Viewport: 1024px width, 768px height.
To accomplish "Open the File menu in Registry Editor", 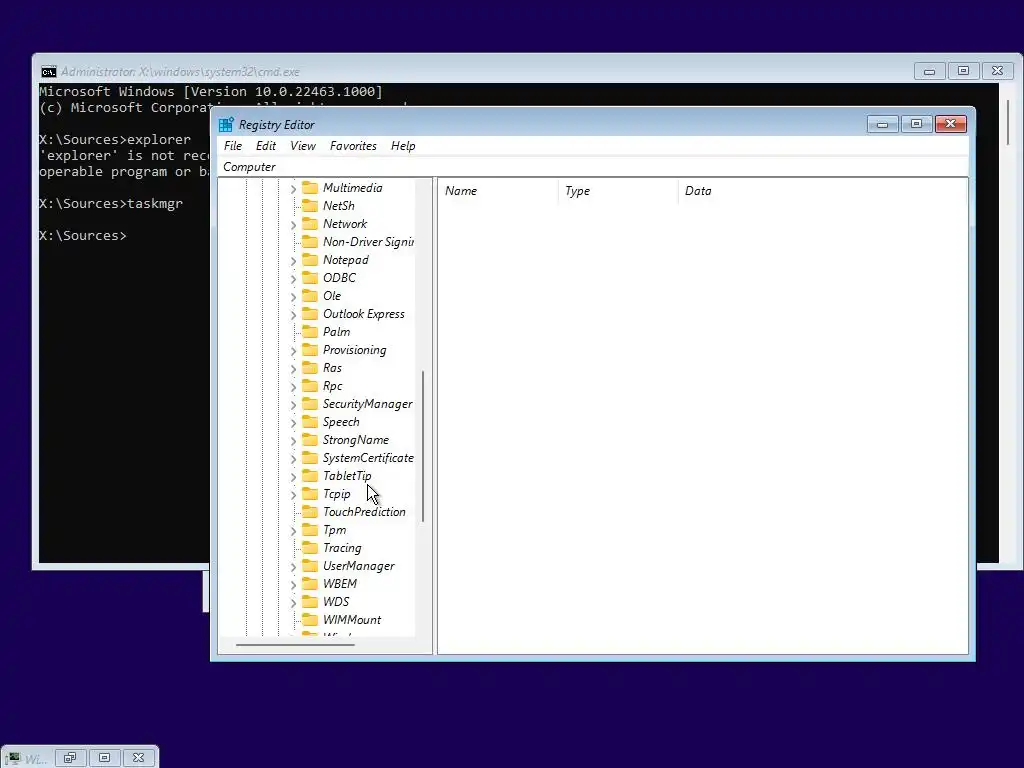I will pyautogui.click(x=232, y=146).
